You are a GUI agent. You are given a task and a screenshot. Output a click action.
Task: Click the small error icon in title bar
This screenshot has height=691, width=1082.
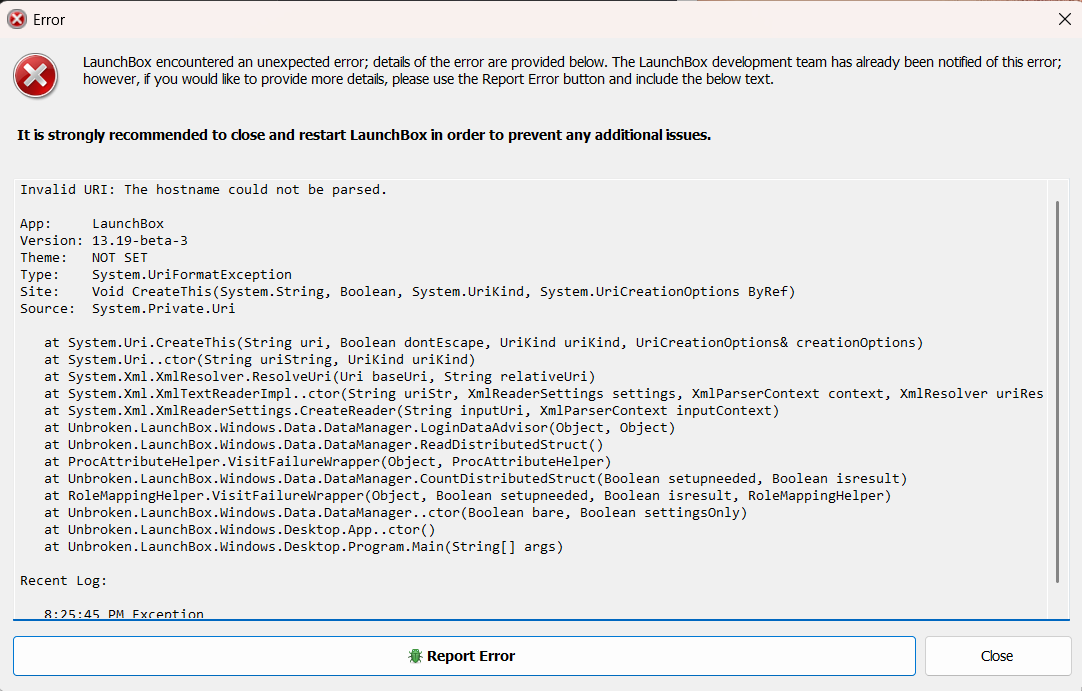[17, 19]
